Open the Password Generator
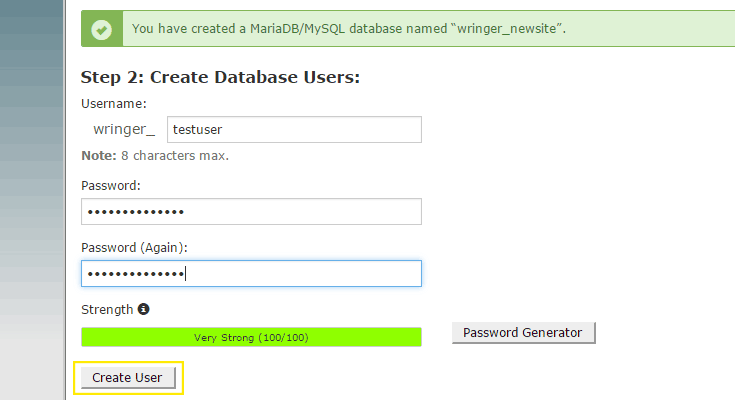This screenshot has height=400, width=735. pyautogui.click(x=524, y=332)
